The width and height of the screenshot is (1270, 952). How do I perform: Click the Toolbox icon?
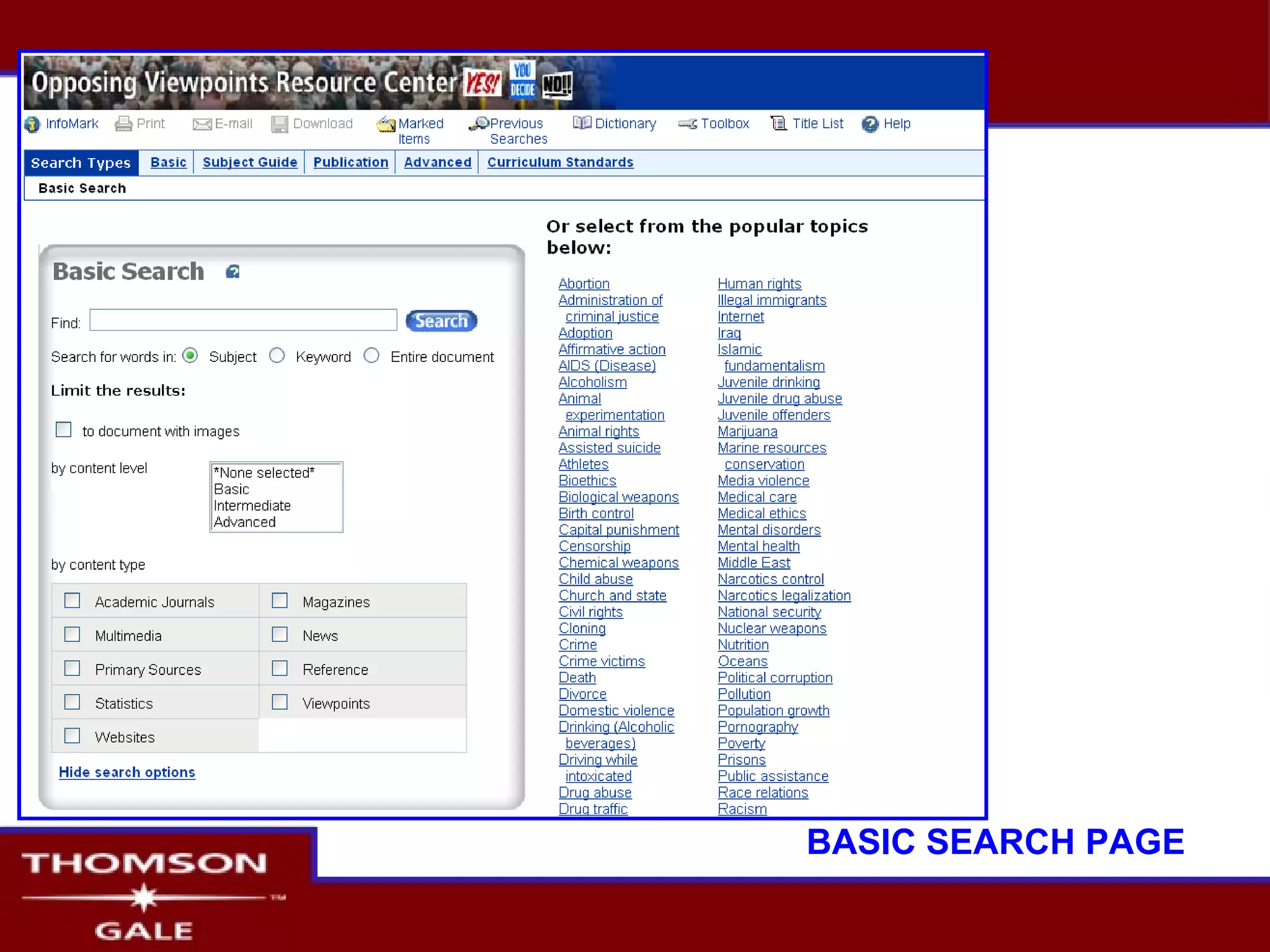click(x=687, y=124)
